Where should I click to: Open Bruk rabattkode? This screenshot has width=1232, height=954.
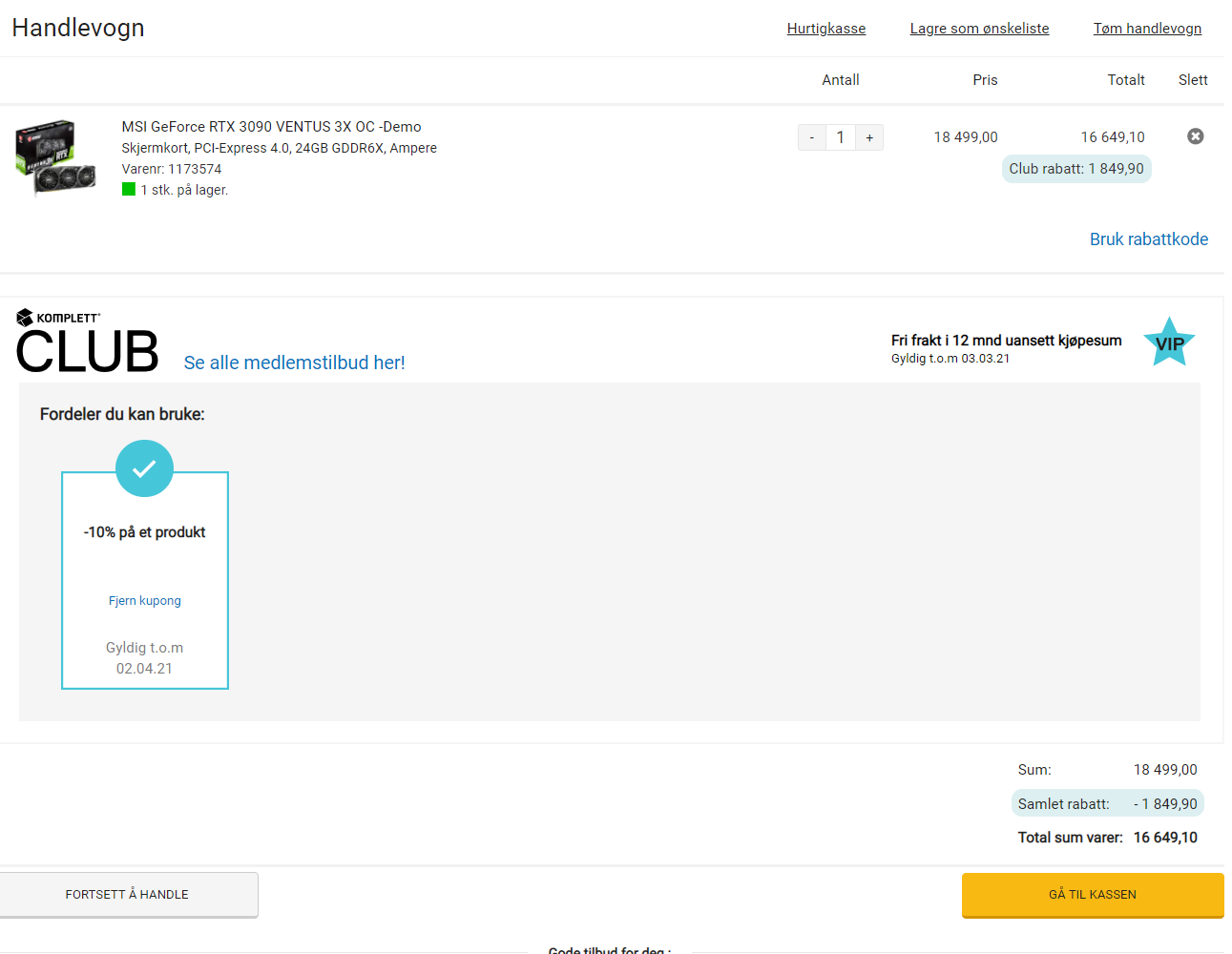(1149, 239)
